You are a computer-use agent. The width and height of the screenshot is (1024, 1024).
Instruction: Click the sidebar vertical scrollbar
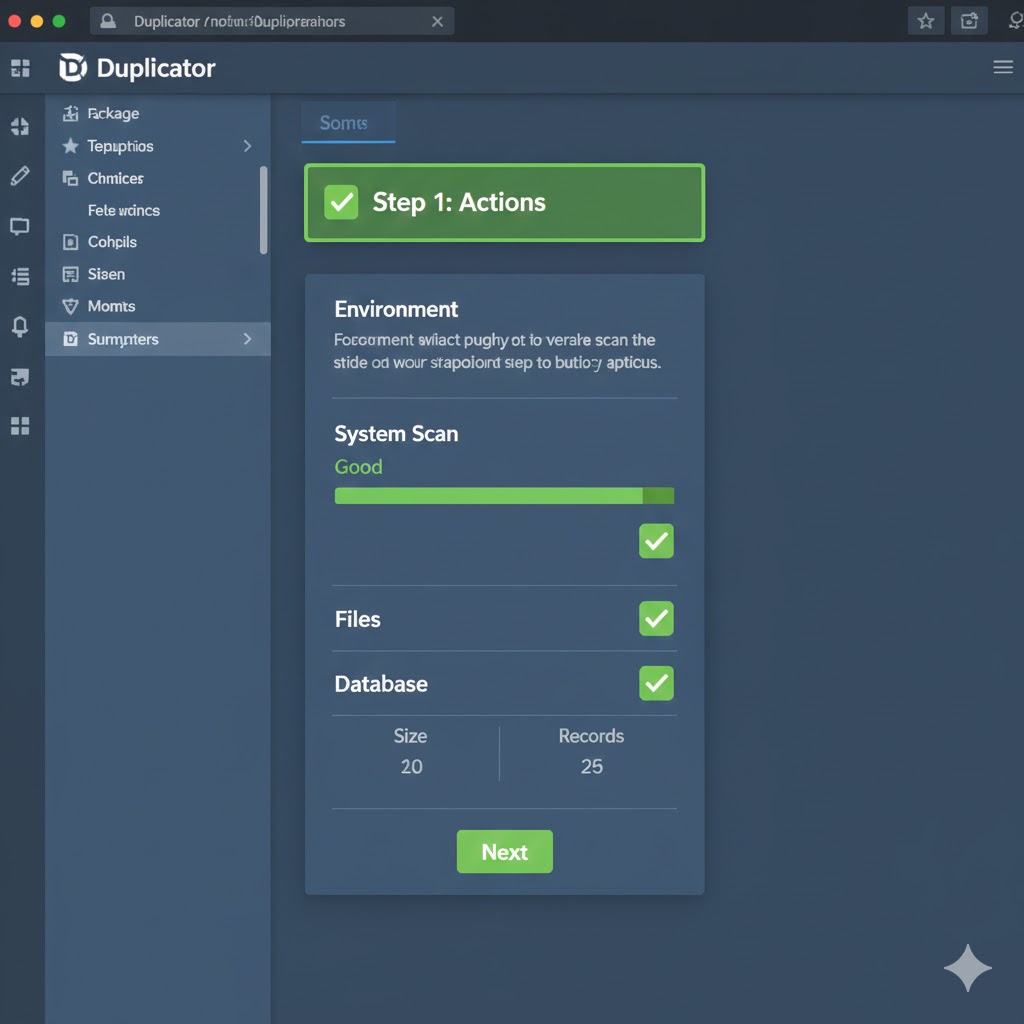264,210
